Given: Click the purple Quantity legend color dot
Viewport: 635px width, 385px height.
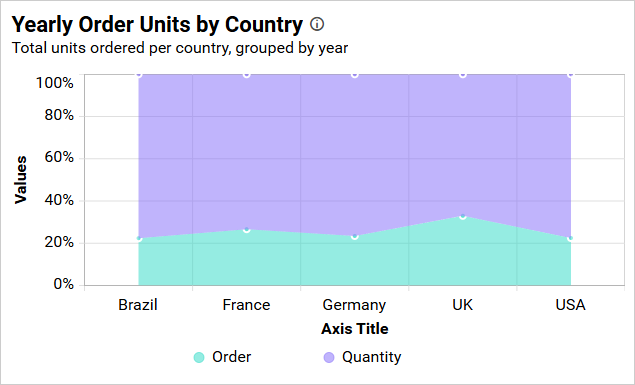Looking at the screenshot, I should 329,357.
